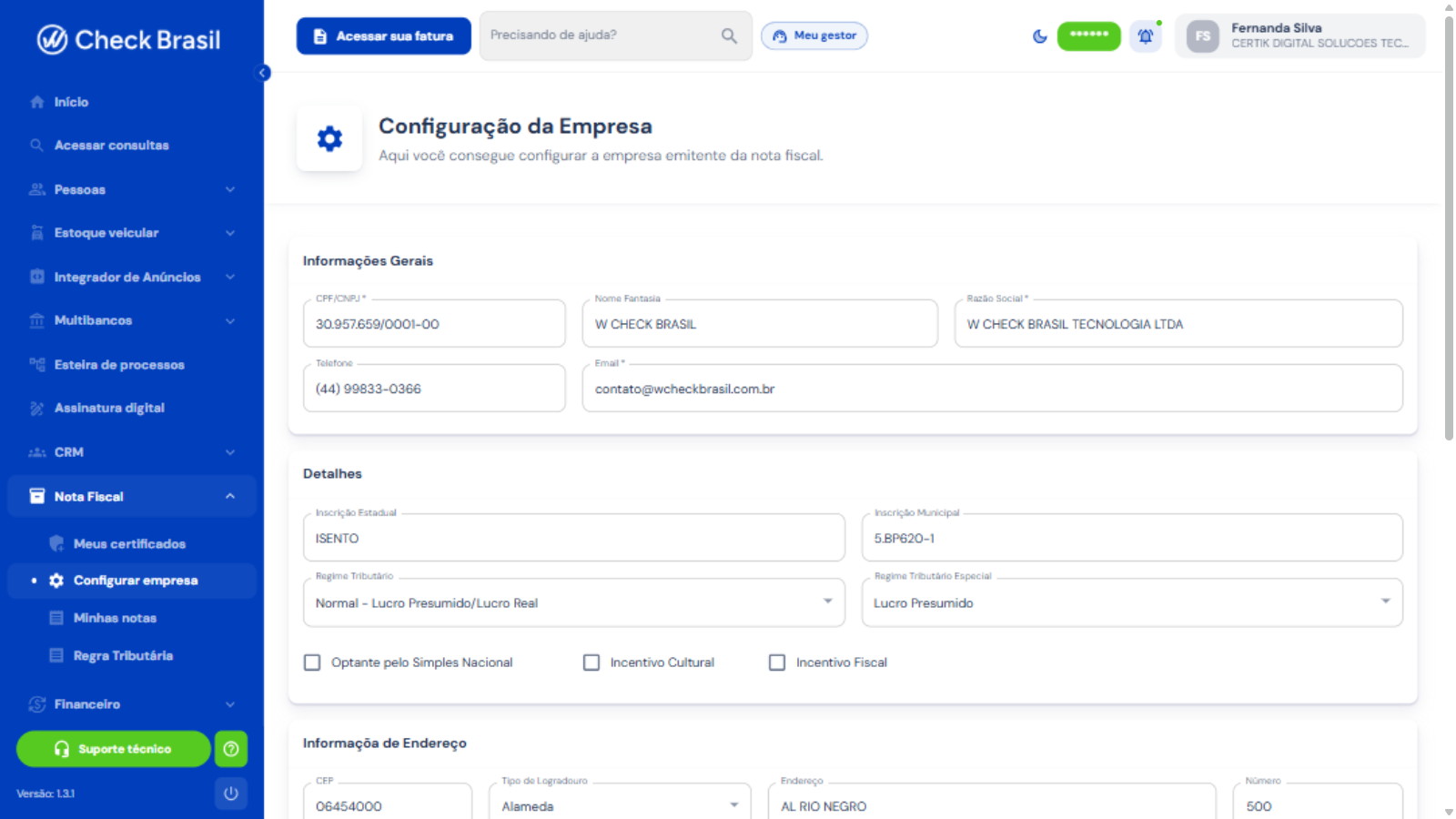
Task: Click the Início home icon
Action: tap(37, 102)
